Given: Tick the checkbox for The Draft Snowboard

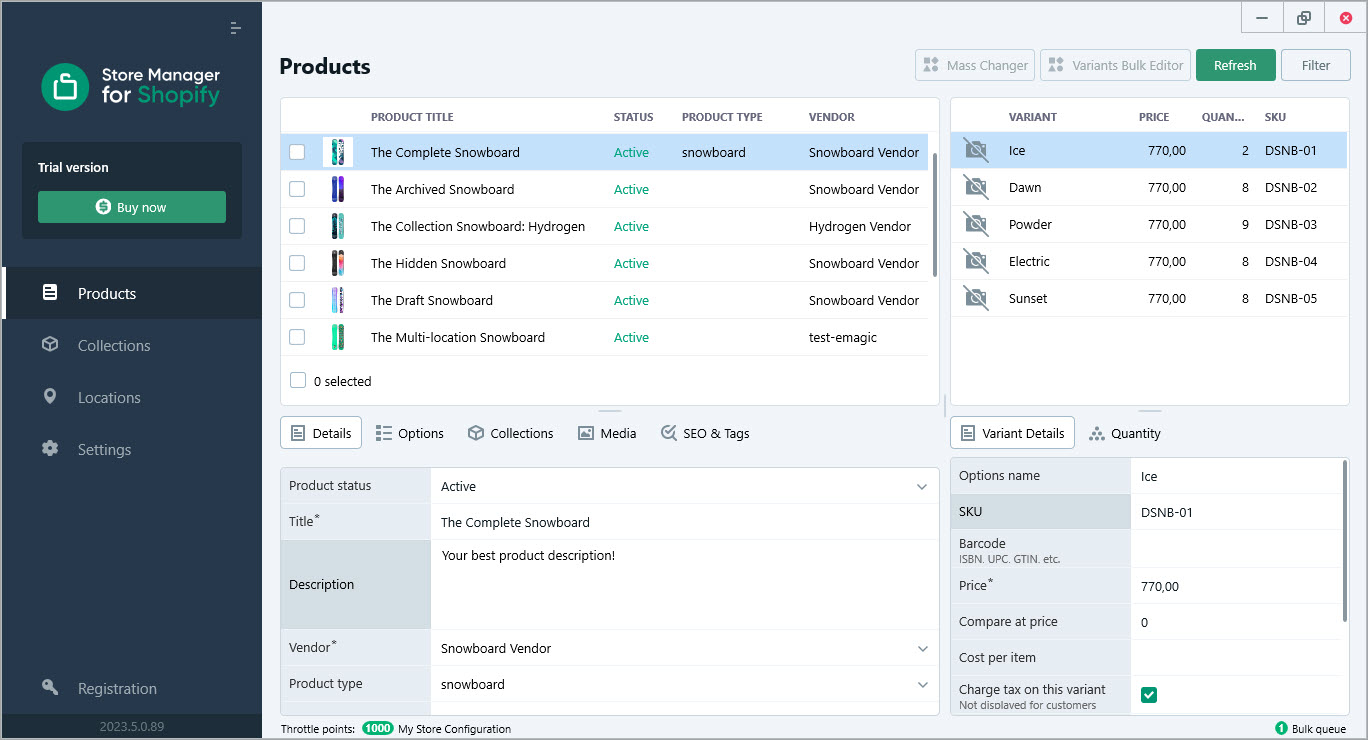Looking at the screenshot, I should (x=297, y=300).
